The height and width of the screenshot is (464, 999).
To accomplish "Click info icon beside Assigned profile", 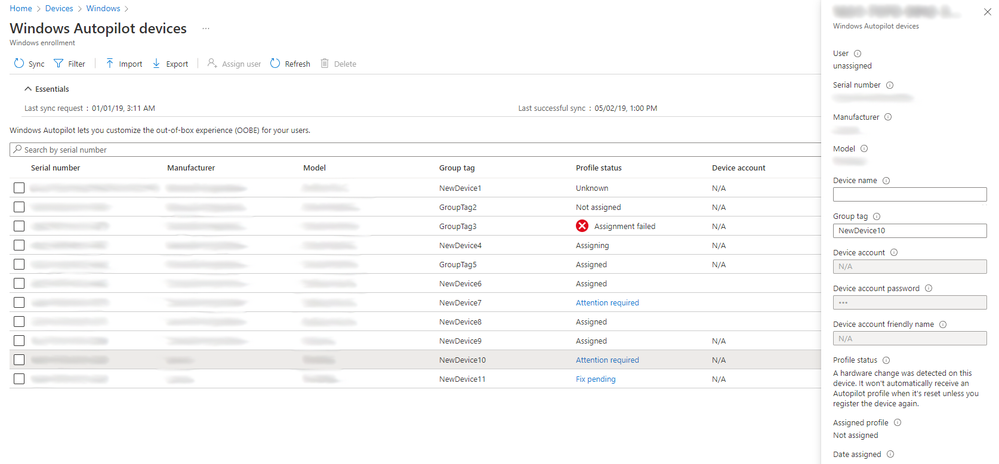I will 897,423.
